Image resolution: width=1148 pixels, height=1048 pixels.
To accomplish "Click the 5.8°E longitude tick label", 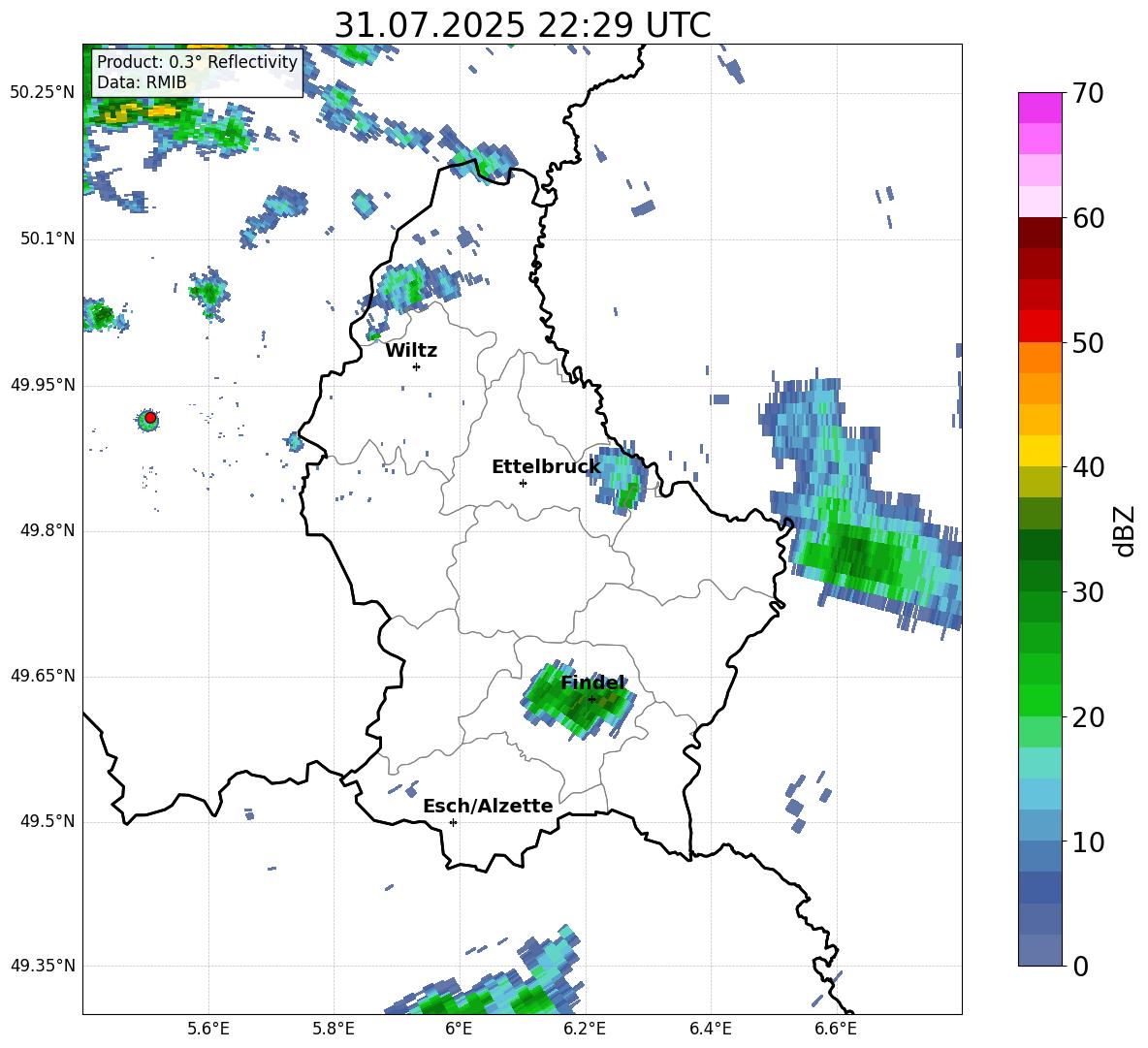I will click(334, 1029).
